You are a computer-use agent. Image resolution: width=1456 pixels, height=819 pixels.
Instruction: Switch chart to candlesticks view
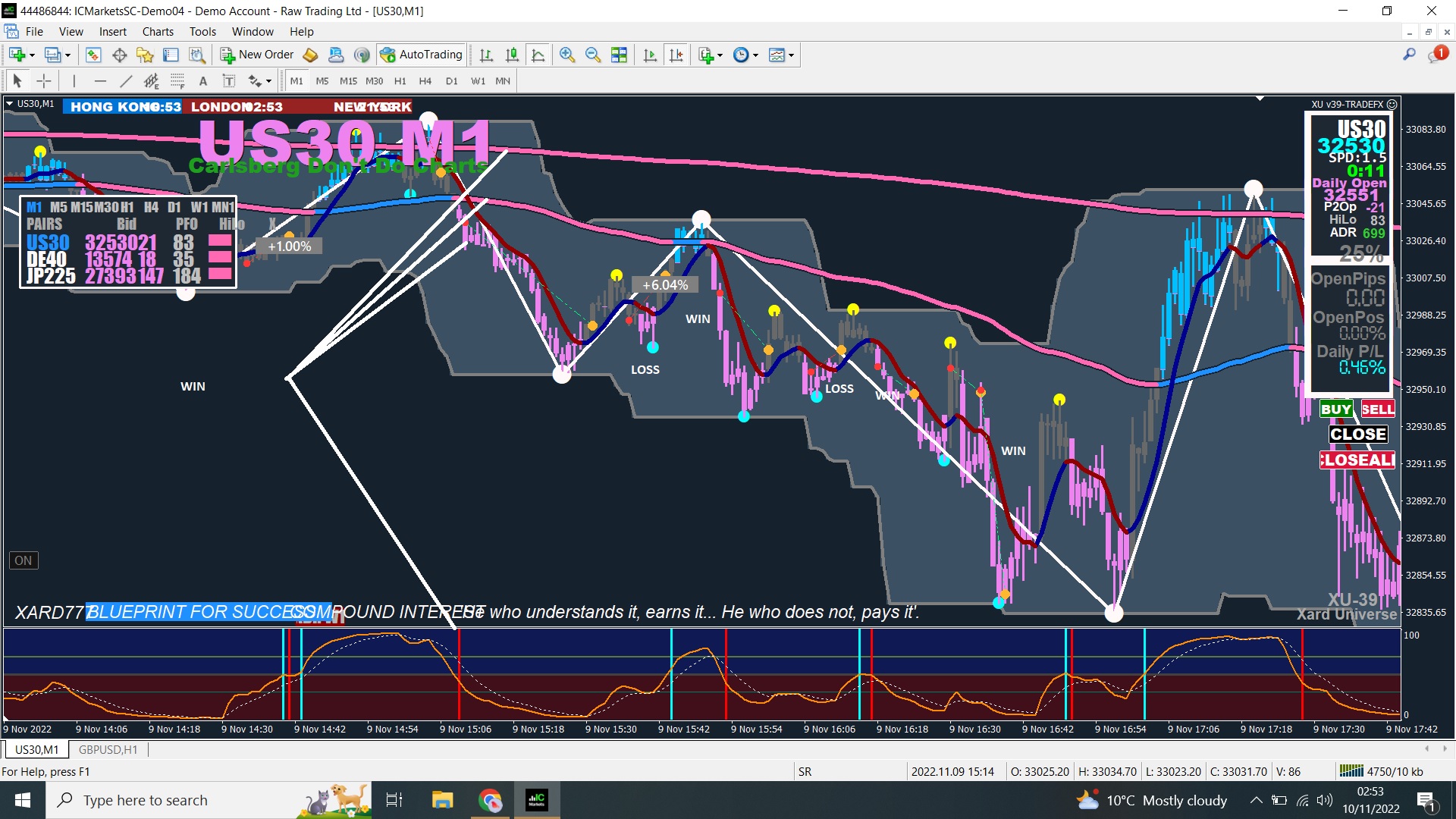[512, 55]
